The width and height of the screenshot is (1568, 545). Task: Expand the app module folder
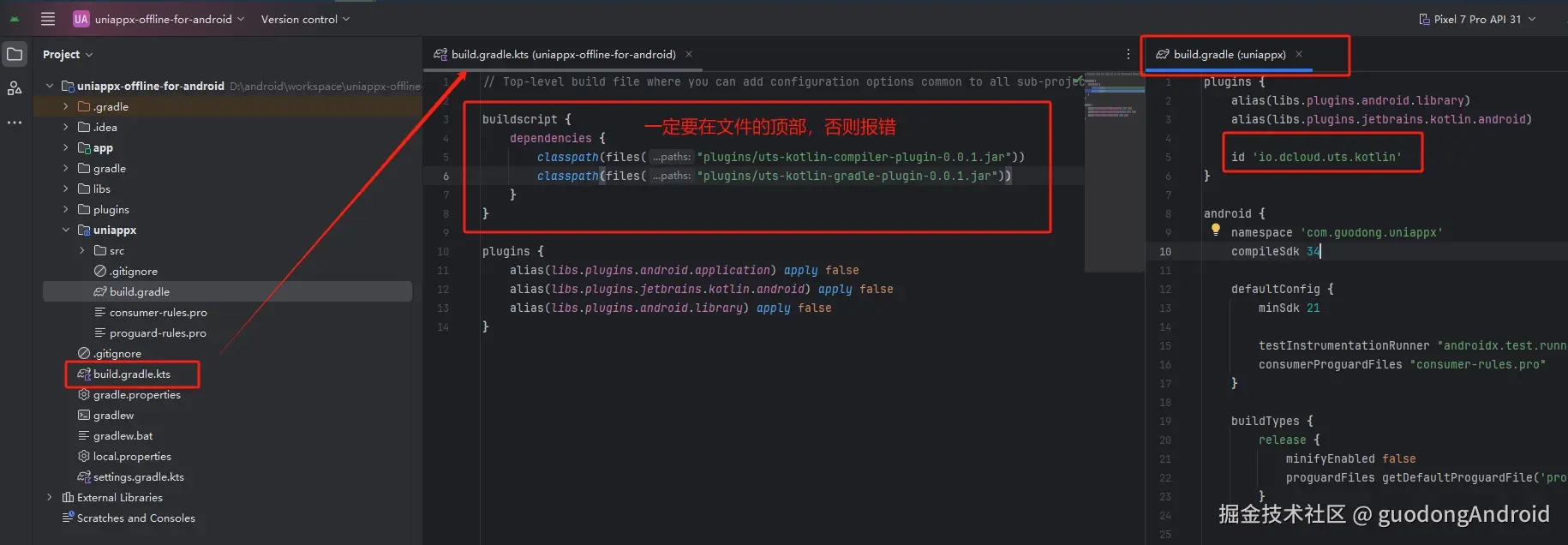[66, 147]
